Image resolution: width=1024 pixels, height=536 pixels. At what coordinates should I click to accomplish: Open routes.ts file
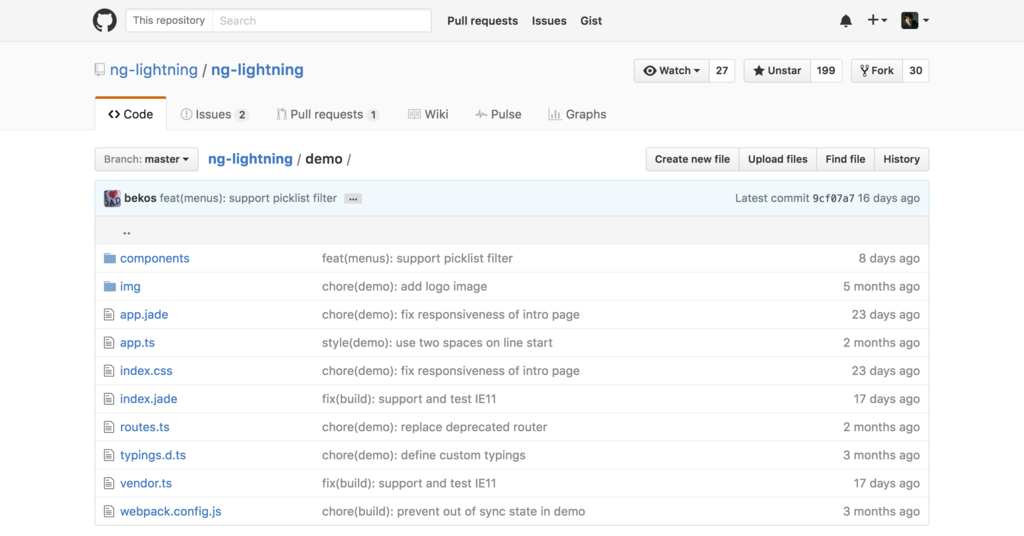click(x=145, y=427)
